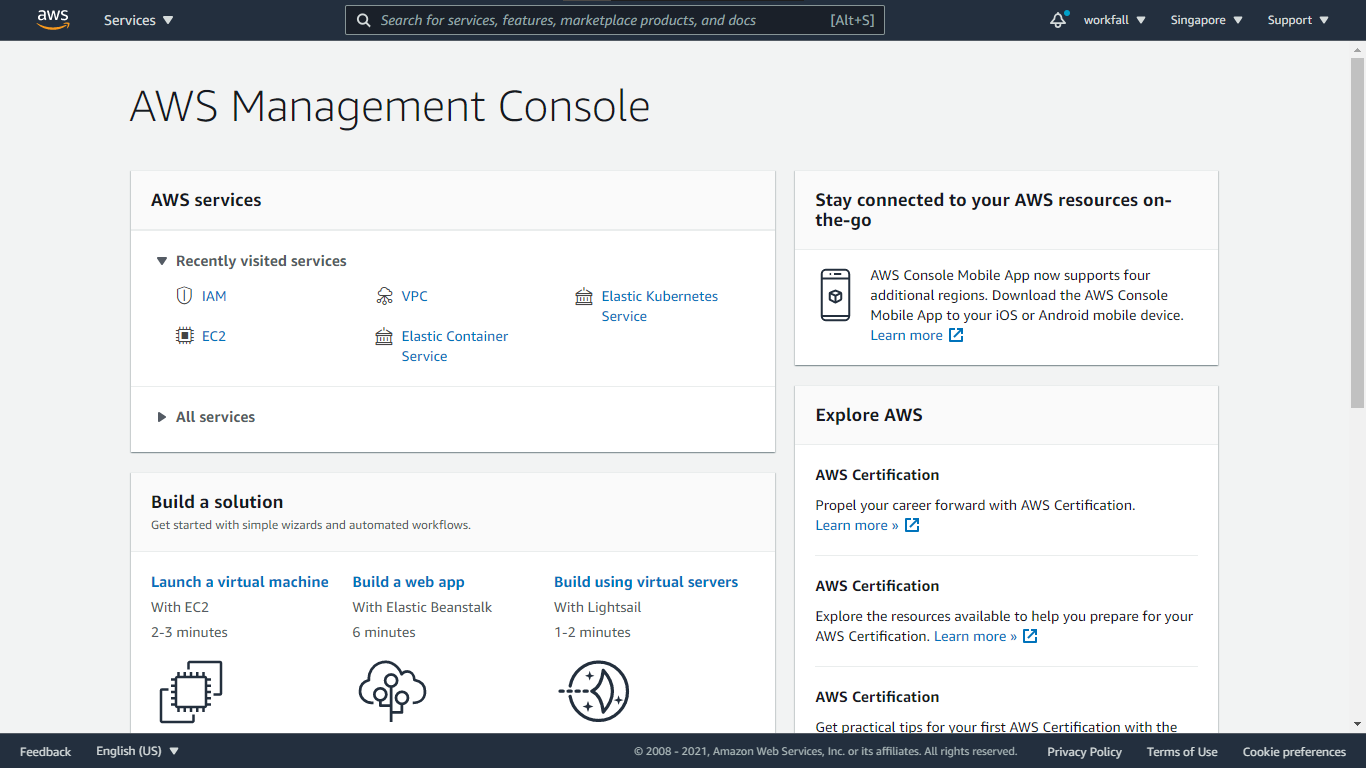The height and width of the screenshot is (768, 1366).
Task: Click 'With Elastic Beanstalk' text
Action: [422, 607]
